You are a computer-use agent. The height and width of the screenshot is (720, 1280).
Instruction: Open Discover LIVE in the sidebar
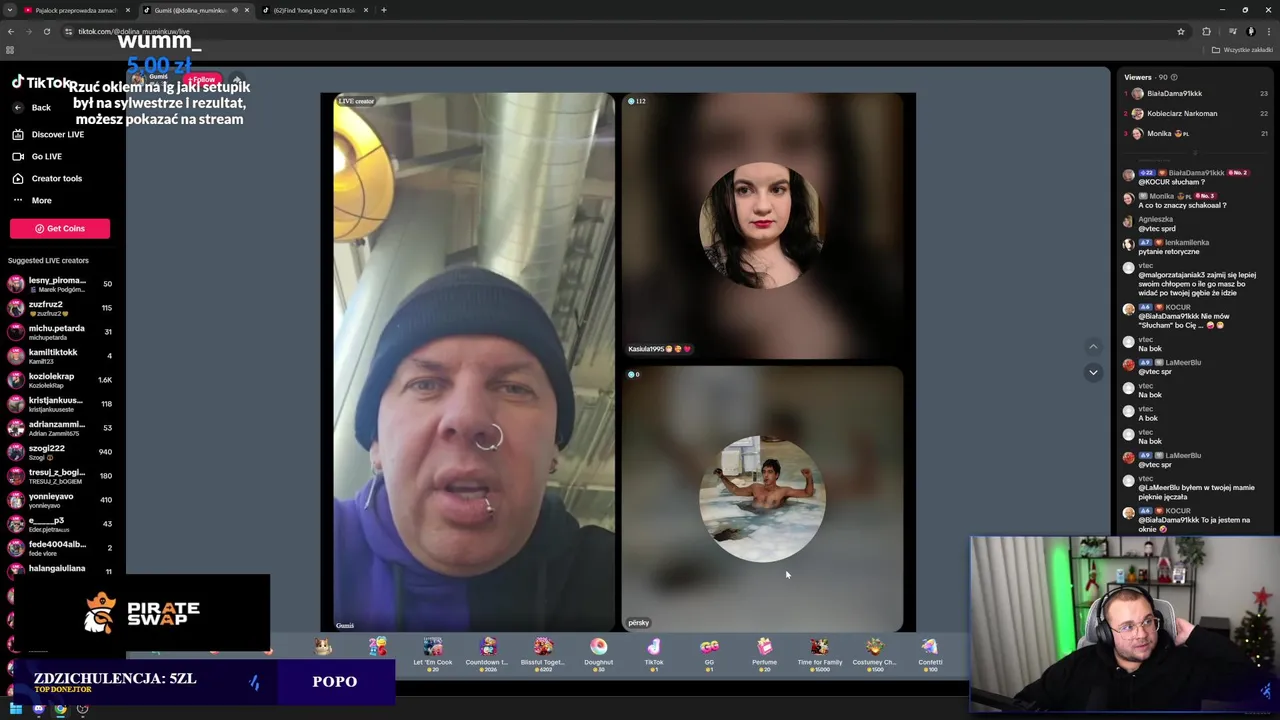(48, 134)
